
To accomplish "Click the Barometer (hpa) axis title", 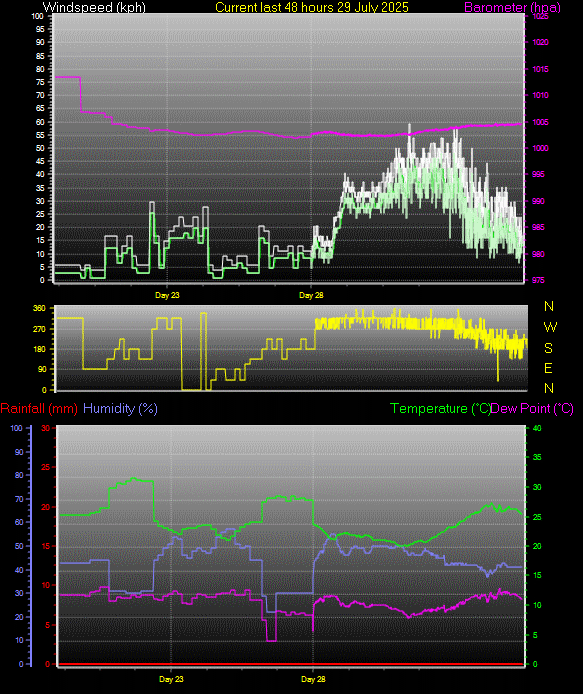I will [512, 8].
